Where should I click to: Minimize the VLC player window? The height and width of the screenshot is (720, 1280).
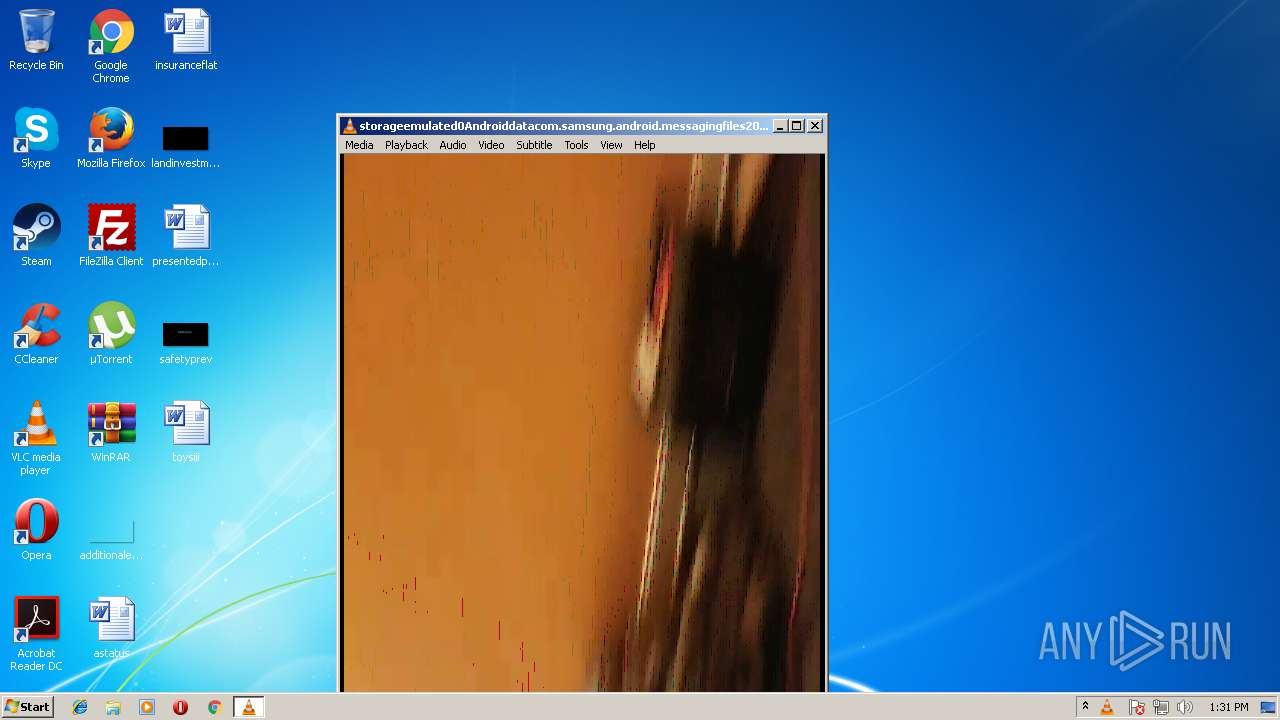(779, 126)
